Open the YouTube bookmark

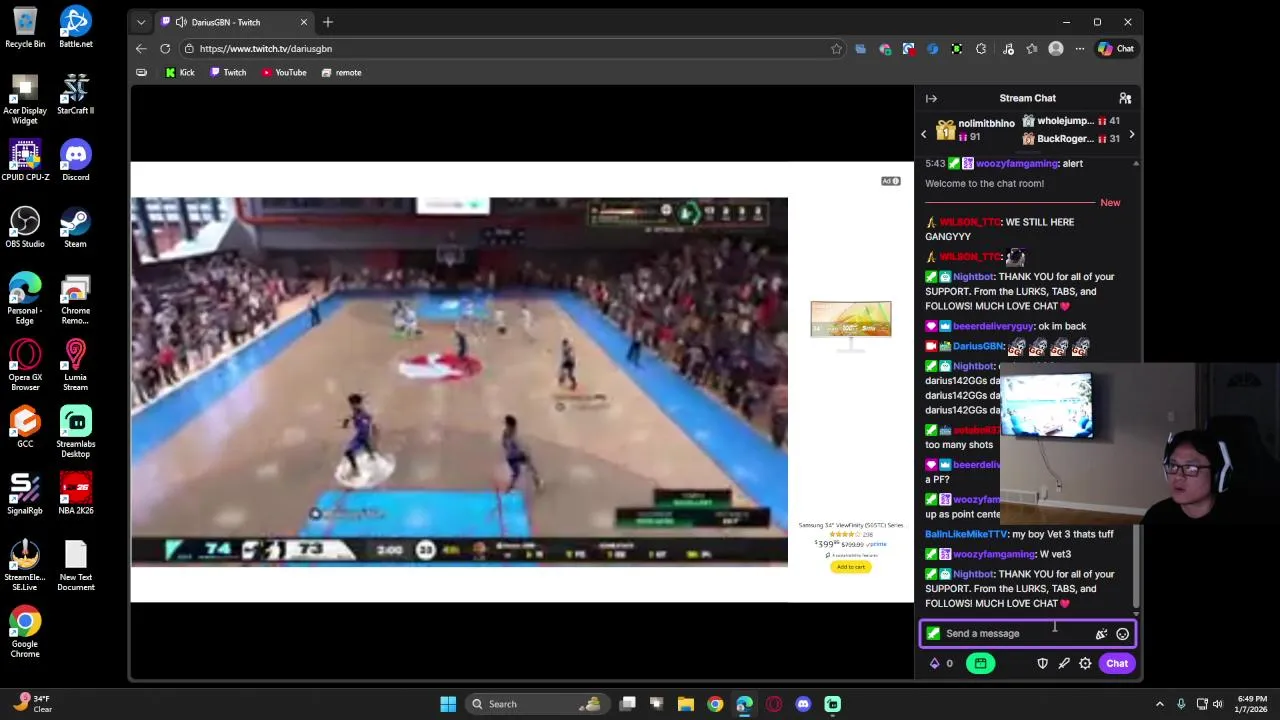pos(284,72)
